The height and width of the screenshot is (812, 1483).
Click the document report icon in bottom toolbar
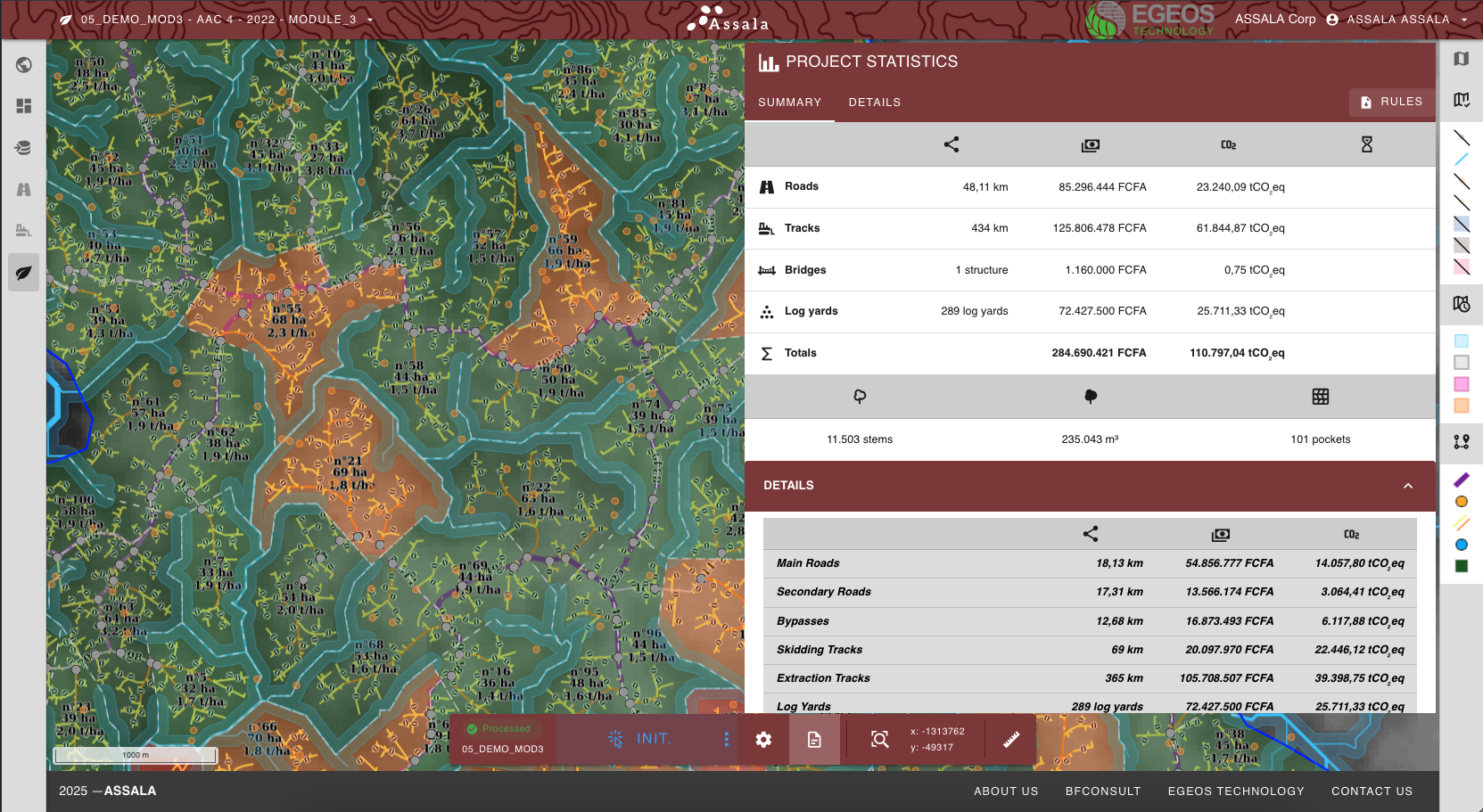tap(814, 740)
